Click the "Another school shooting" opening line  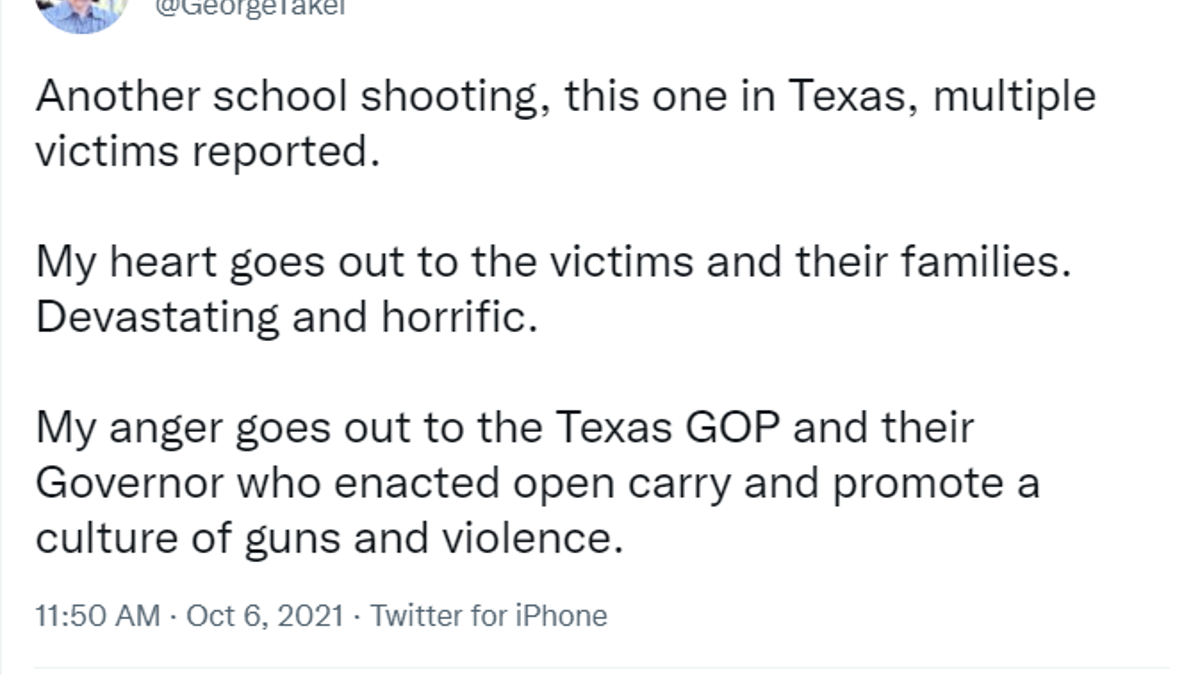(x=565, y=96)
